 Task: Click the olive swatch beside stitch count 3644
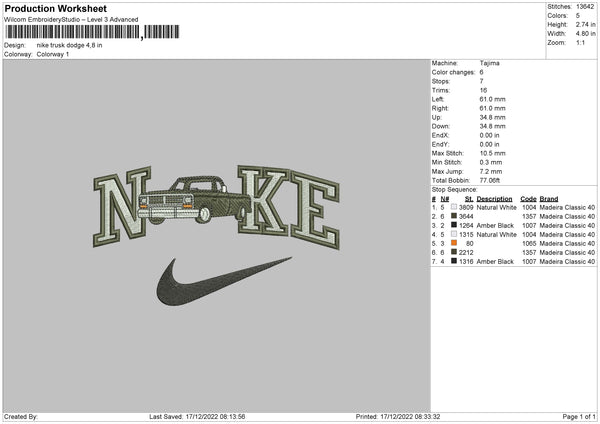coord(454,216)
